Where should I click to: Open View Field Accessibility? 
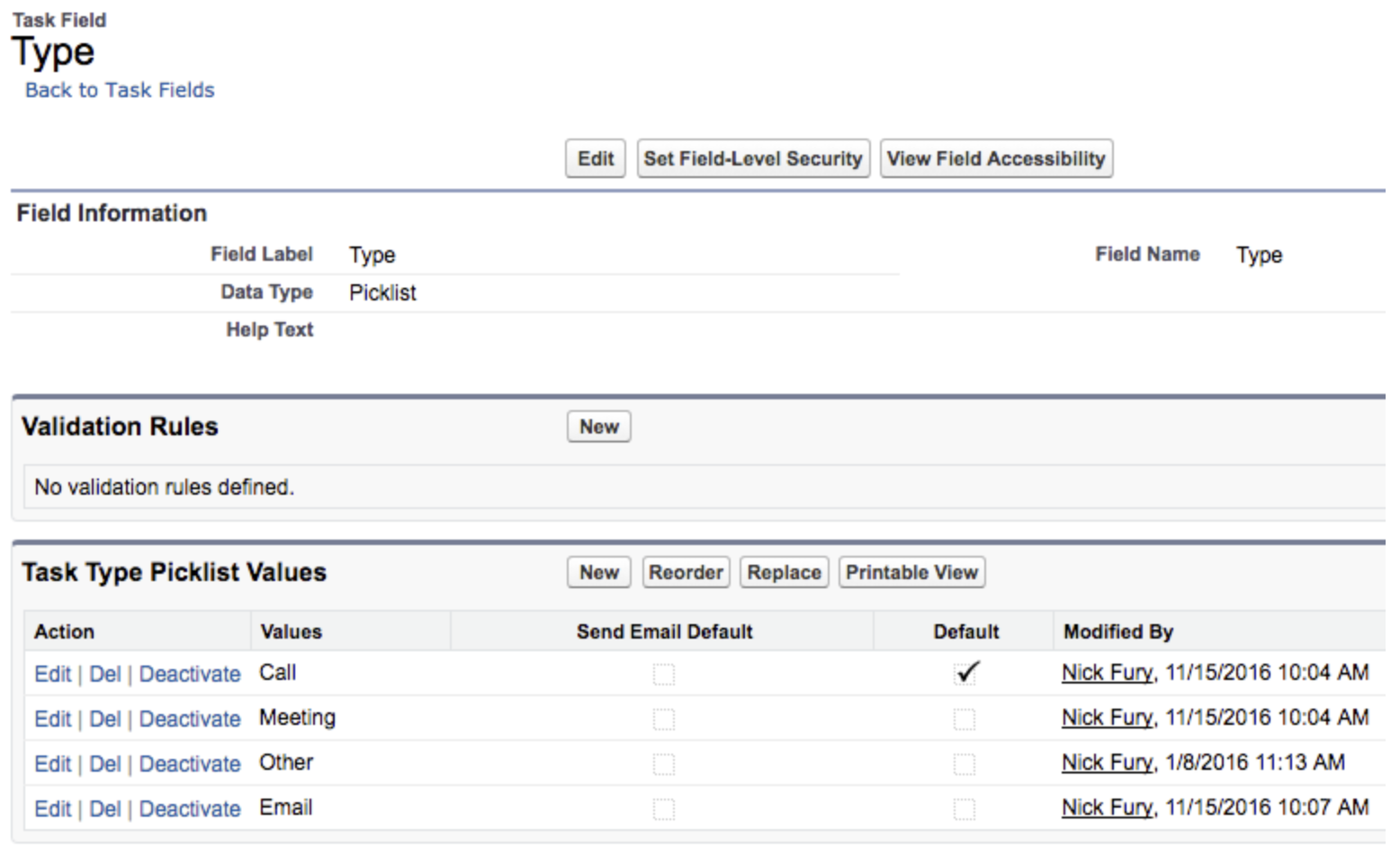coord(996,158)
